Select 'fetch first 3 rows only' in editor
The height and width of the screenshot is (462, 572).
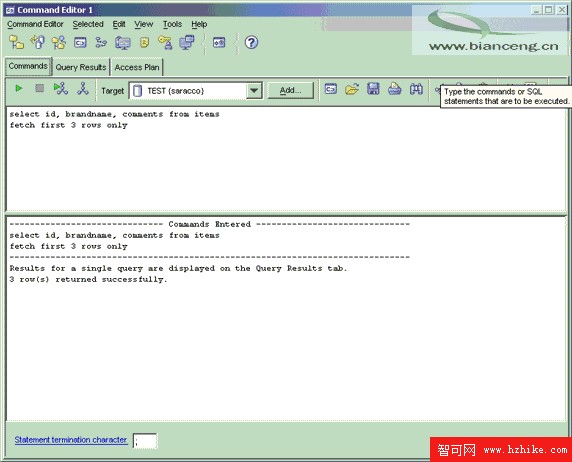tap(69, 125)
